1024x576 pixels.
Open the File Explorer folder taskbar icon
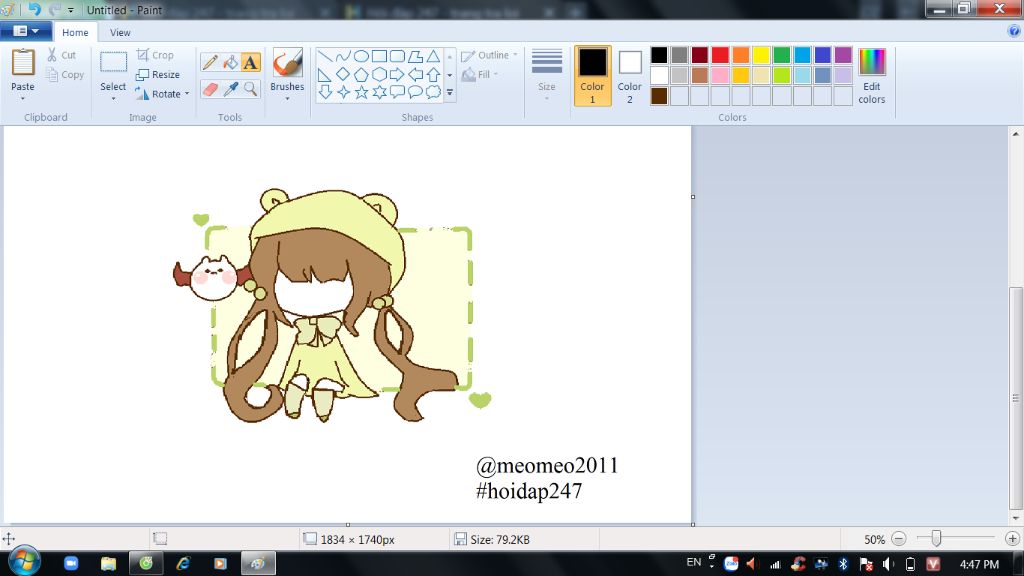tap(108, 563)
